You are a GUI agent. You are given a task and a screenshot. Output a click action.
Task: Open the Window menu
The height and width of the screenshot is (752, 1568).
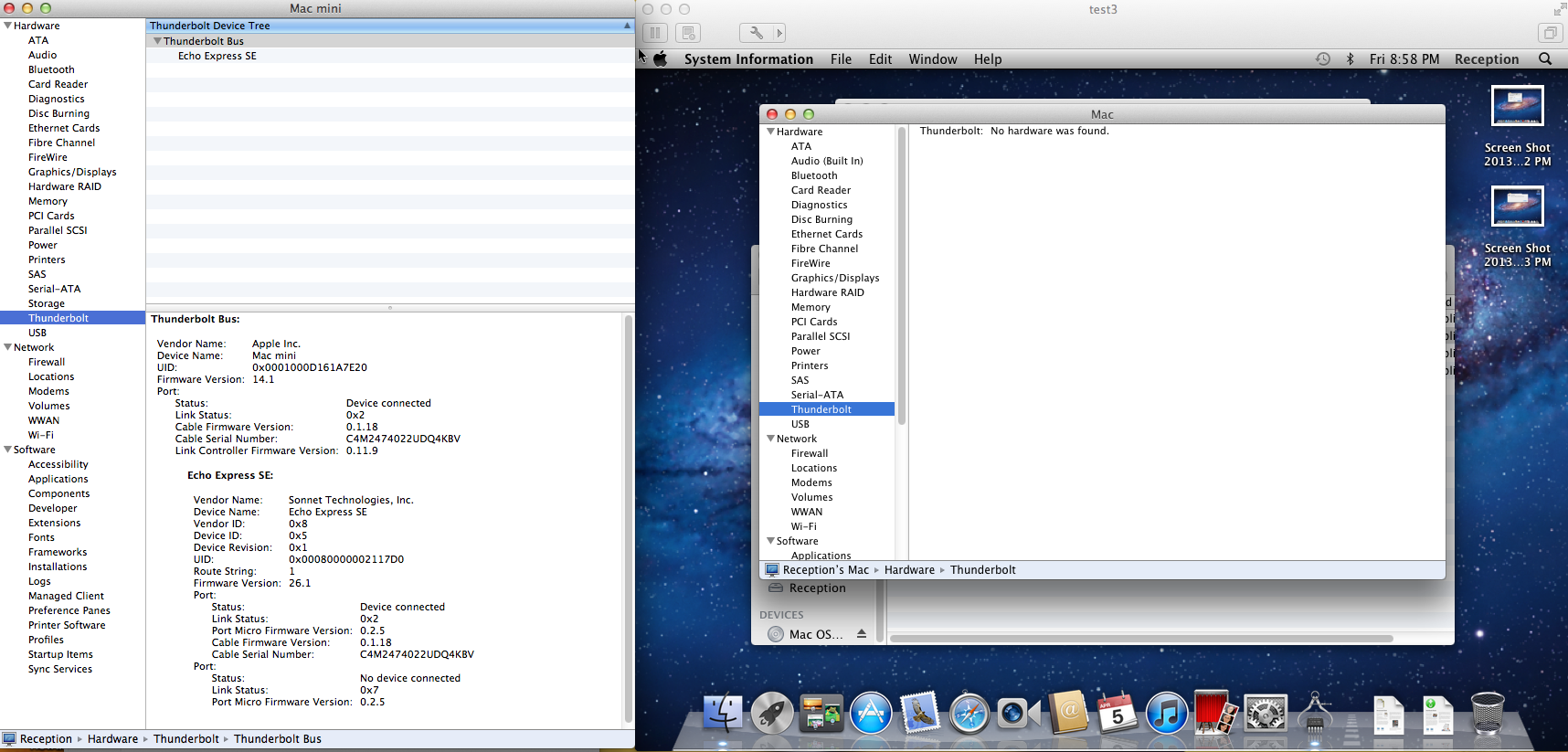tap(933, 58)
